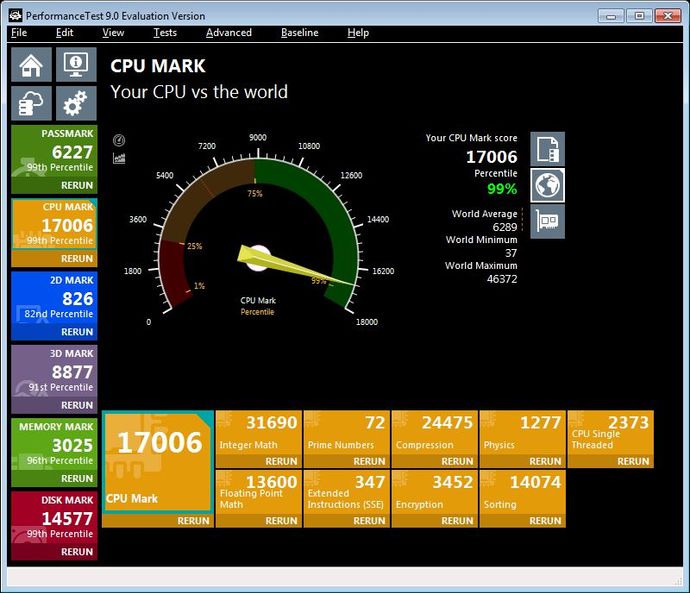Image resolution: width=690 pixels, height=593 pixels.
Task: Select the 2D Mark score tile
Action: point(54,298)
